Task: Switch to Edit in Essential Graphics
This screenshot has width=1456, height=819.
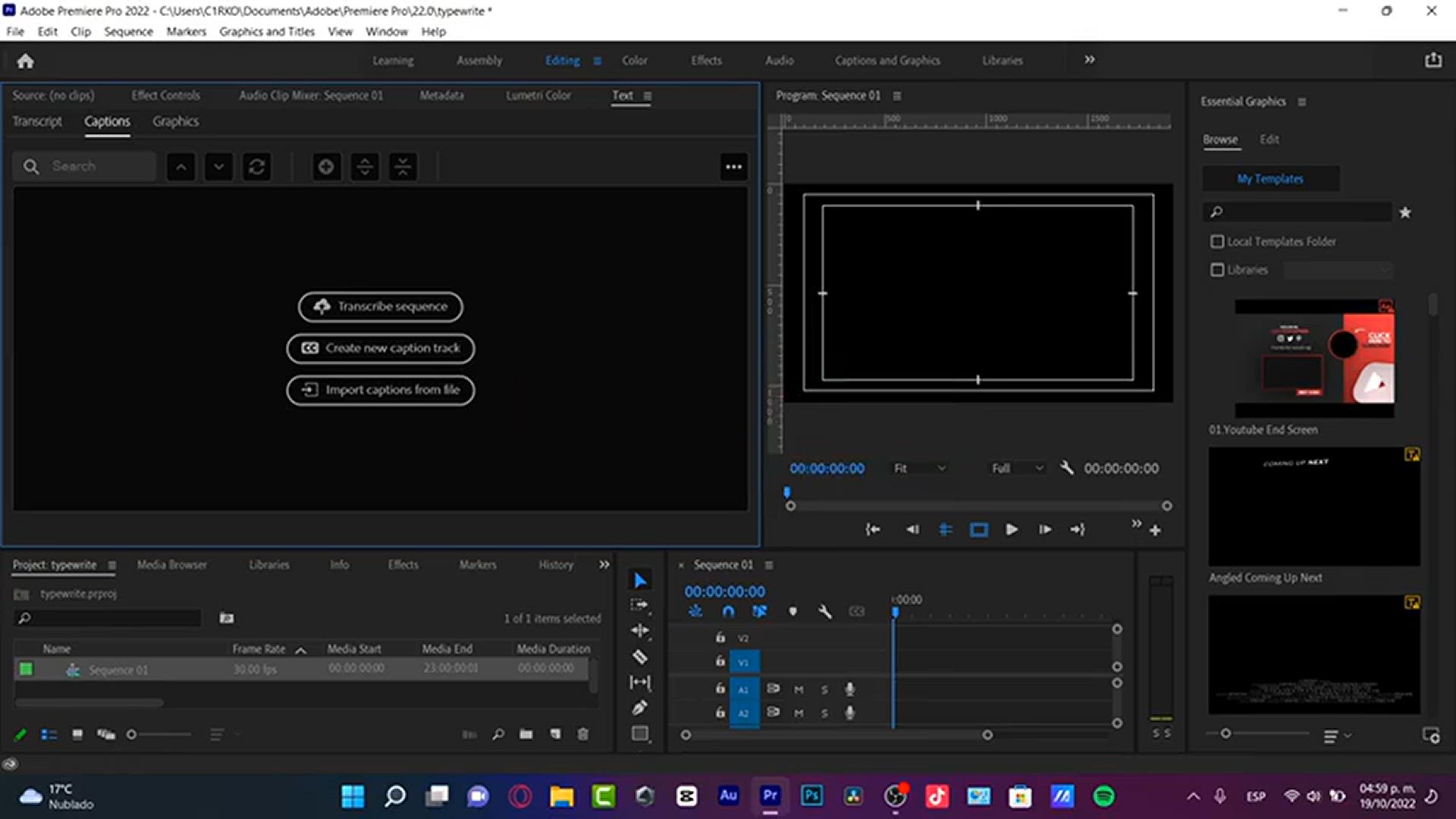Action: tap(1269, 140)
